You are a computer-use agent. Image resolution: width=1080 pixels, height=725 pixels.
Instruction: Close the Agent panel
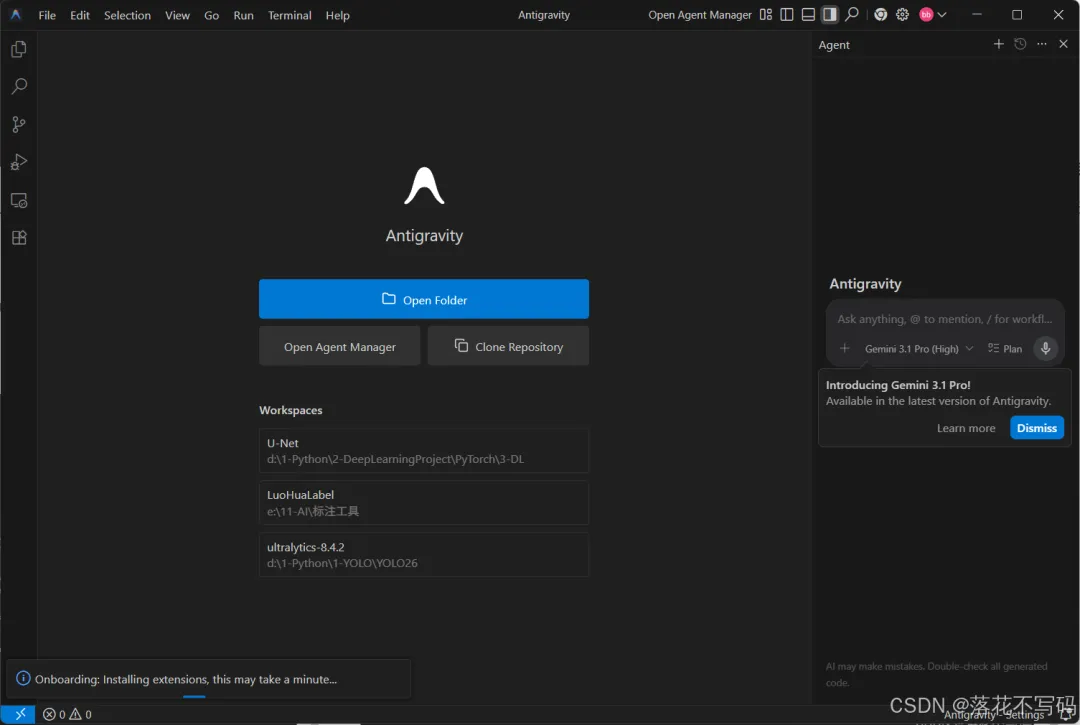pos(1063,44)
